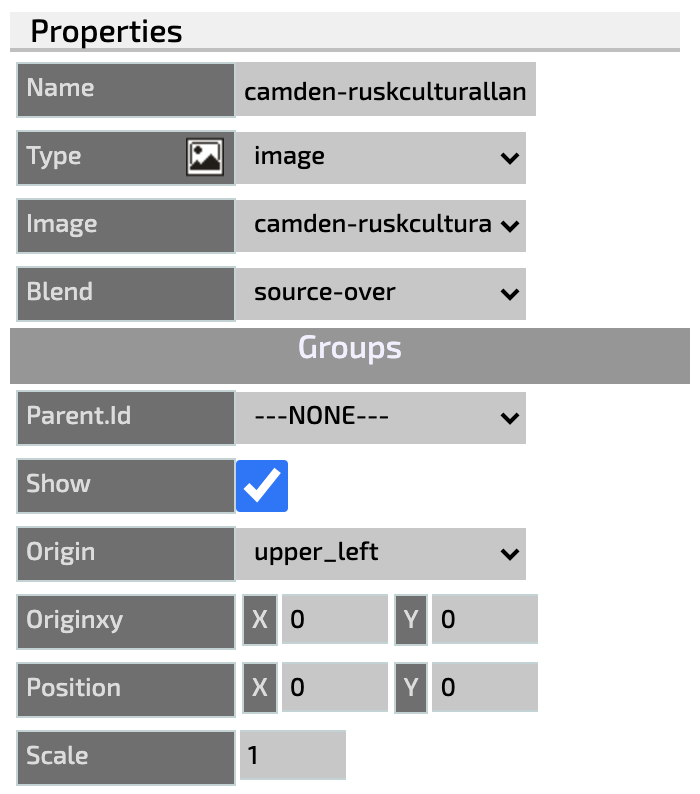Click the Originxy Y label button
This screenshot has width=700, height=794.
[411, 619]
